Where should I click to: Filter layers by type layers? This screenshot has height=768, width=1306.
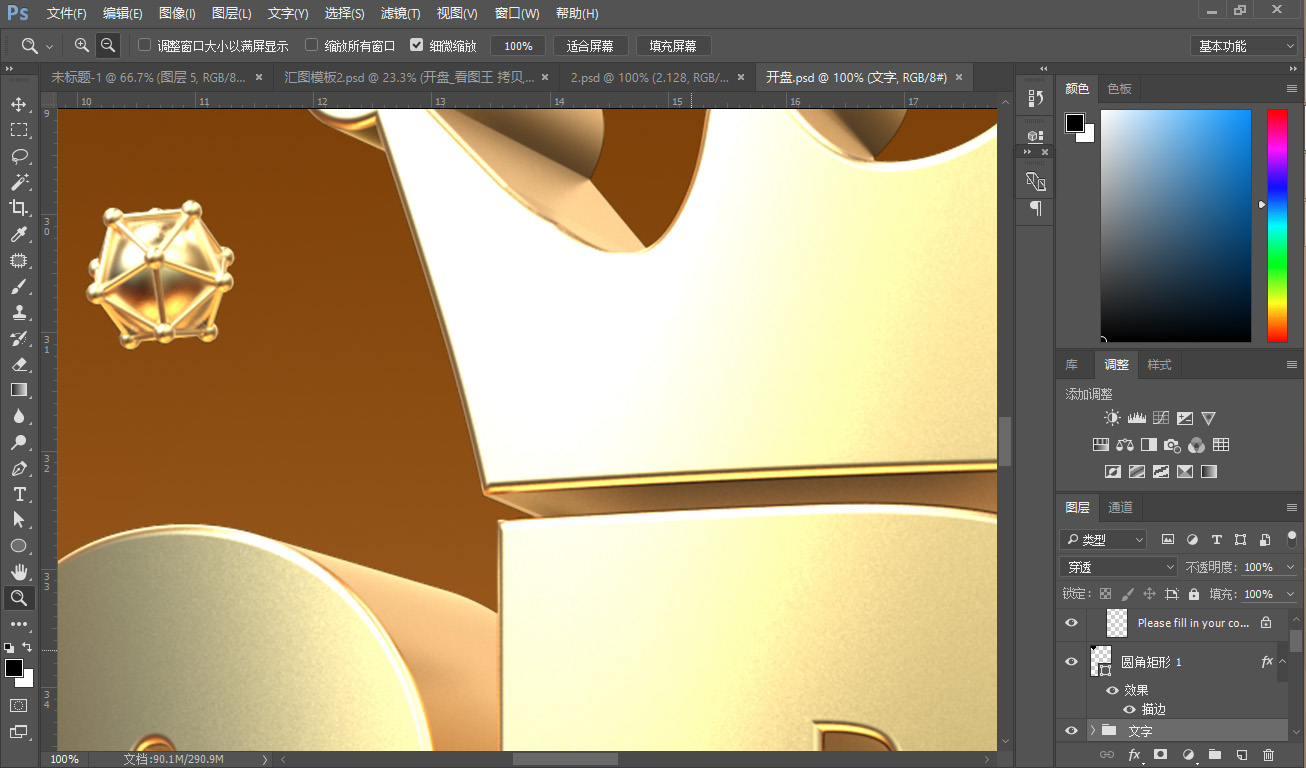(x=1216, y=540)
